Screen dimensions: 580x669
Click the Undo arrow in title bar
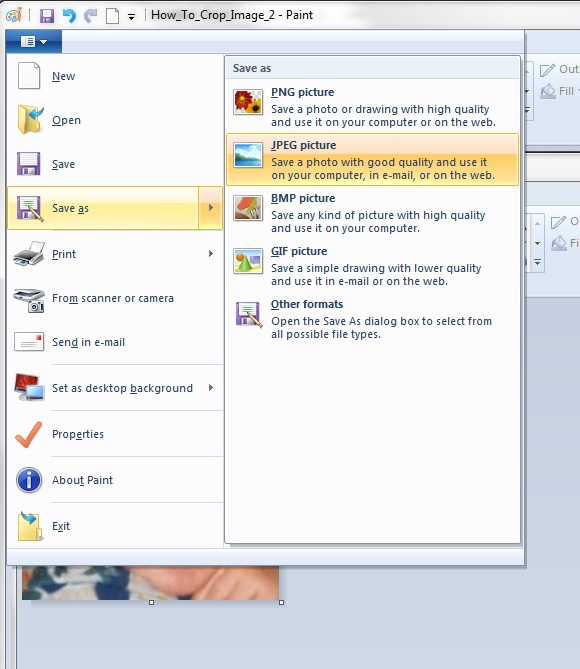pyautogui.click(x=69, y=16)
